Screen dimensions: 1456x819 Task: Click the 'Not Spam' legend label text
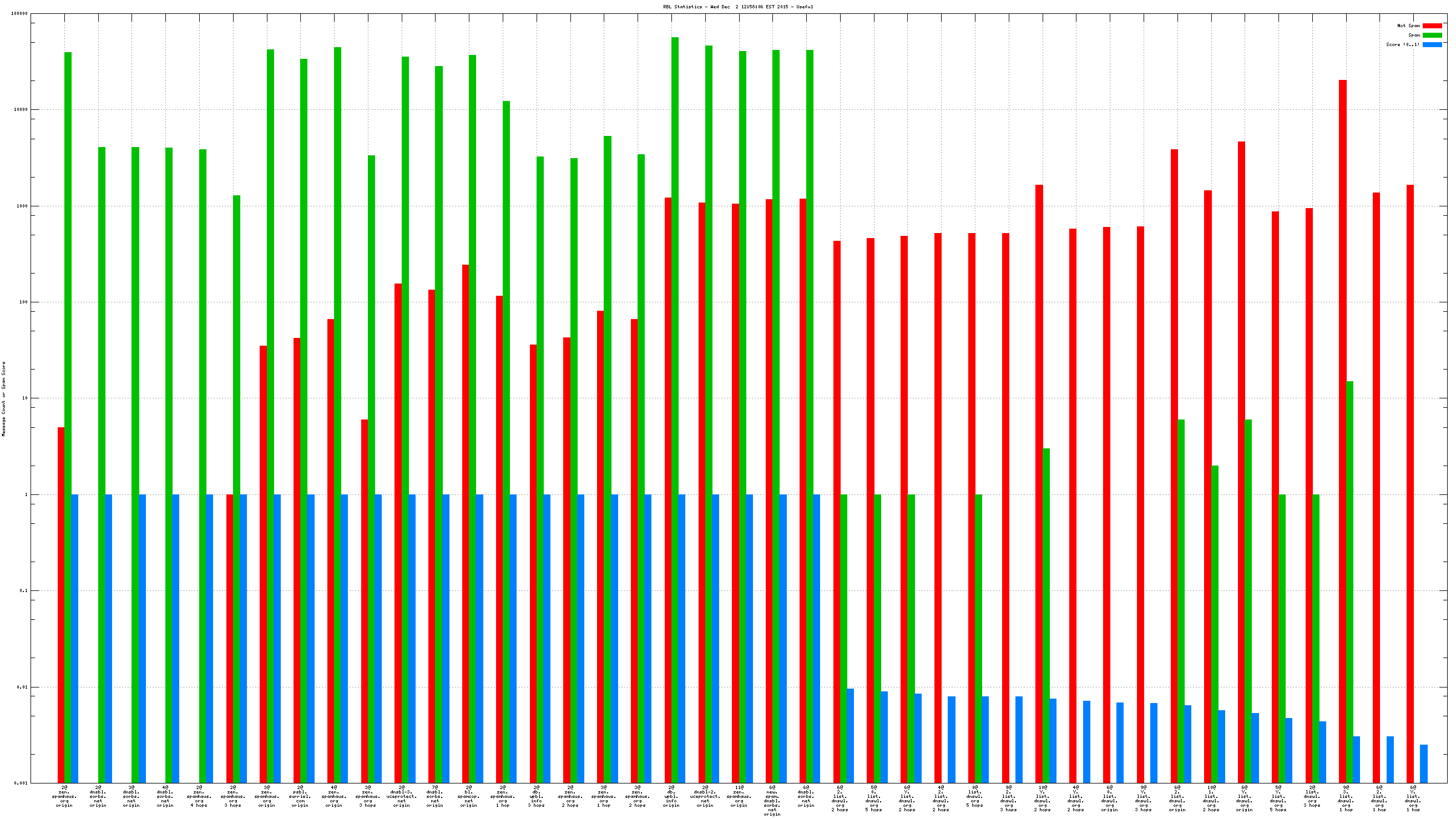tap(1408, 26)
